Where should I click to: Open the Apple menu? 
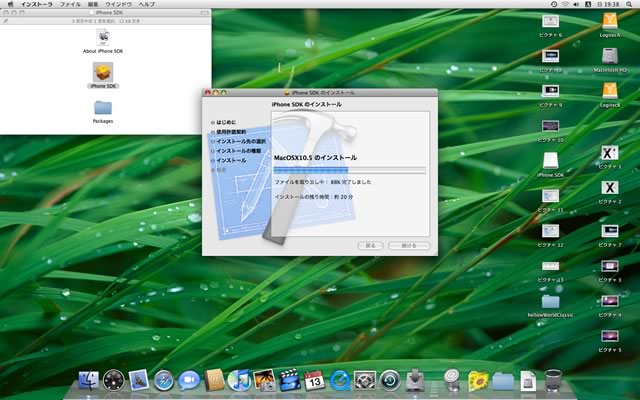point(10,4)
